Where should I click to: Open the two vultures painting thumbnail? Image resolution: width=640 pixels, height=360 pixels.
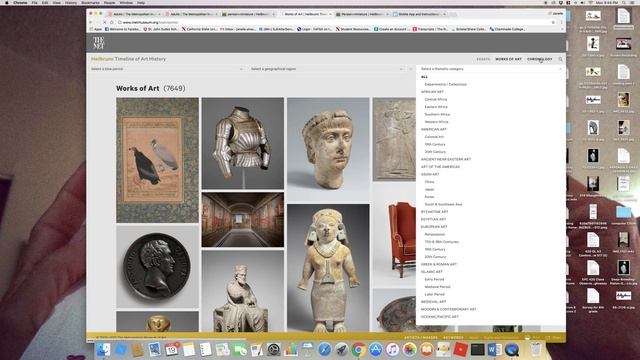click(158, 160)
